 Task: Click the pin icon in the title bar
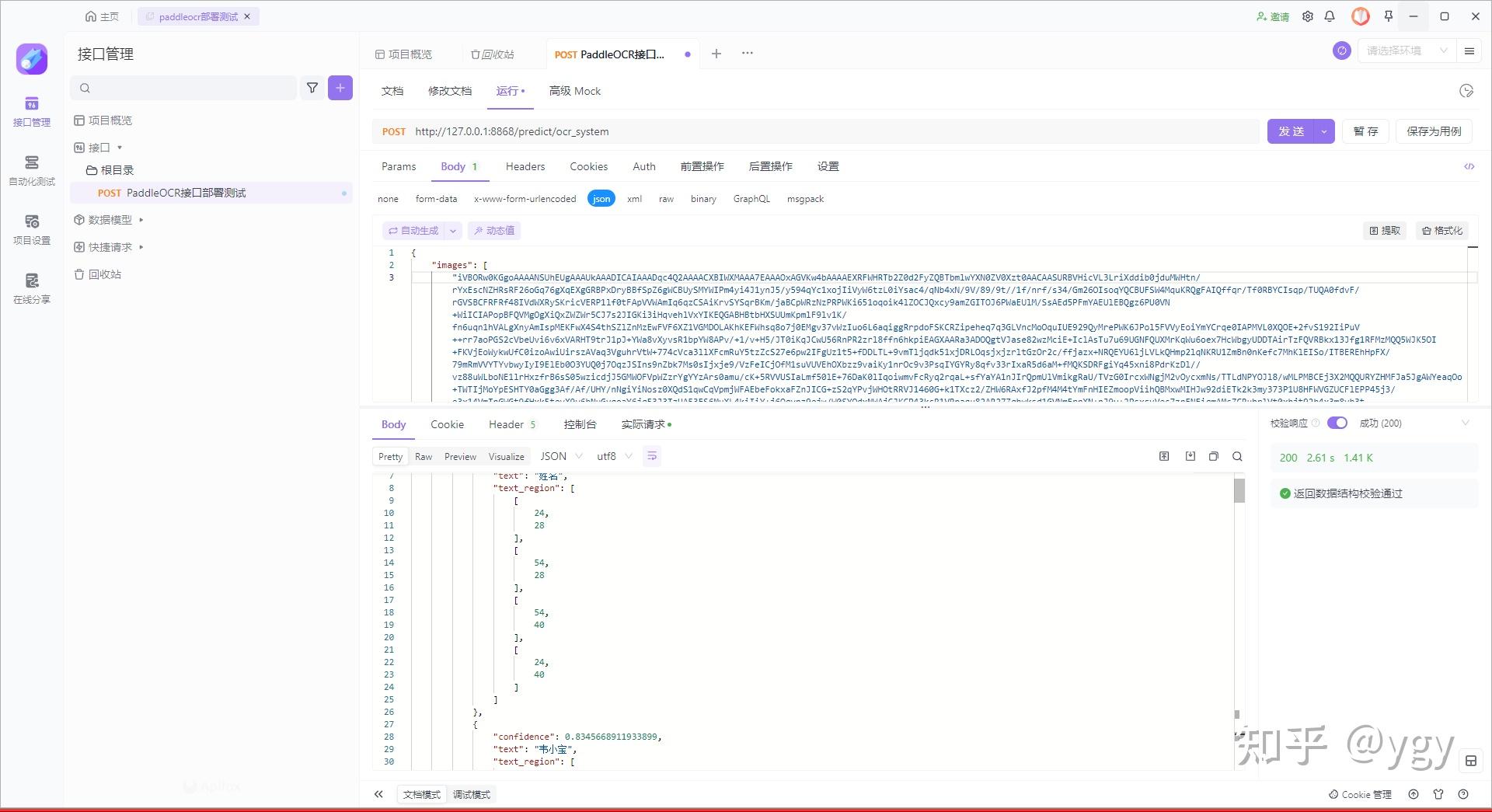[1389, 16]
